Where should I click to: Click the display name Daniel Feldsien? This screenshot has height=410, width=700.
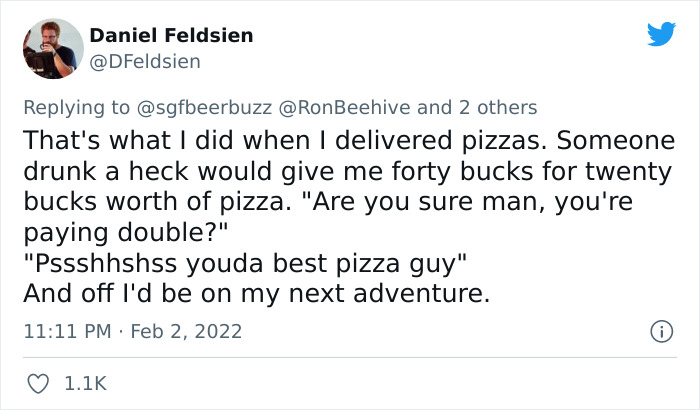point(171,36)
